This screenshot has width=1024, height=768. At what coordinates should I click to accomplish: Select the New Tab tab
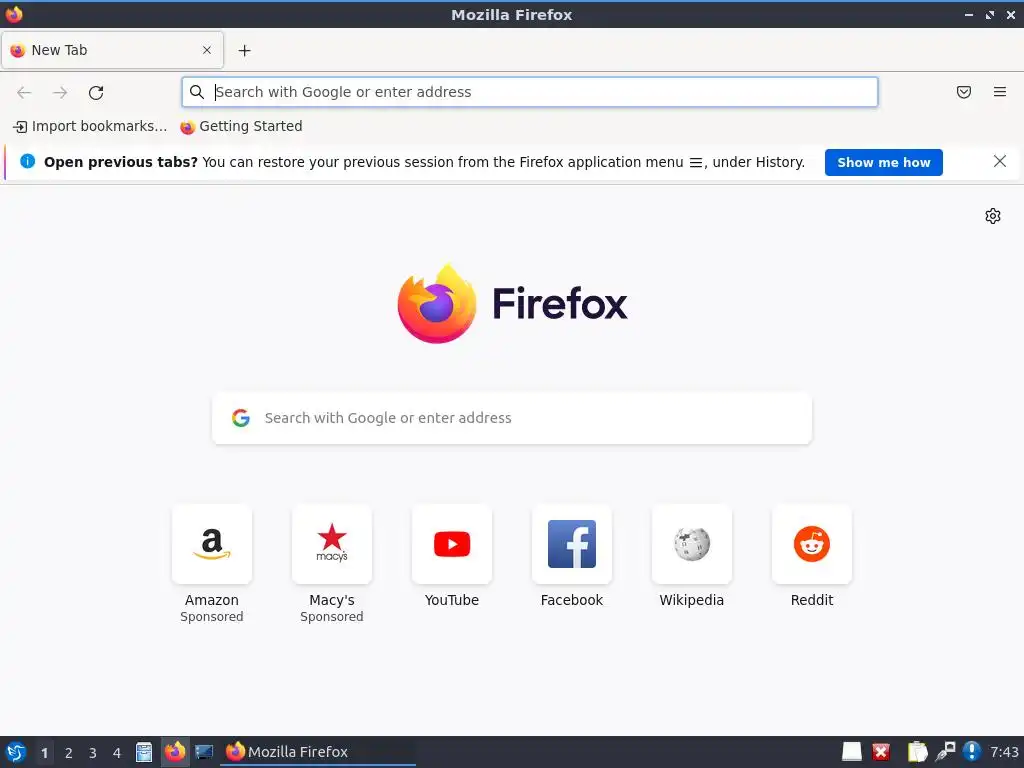pos(112,50)
